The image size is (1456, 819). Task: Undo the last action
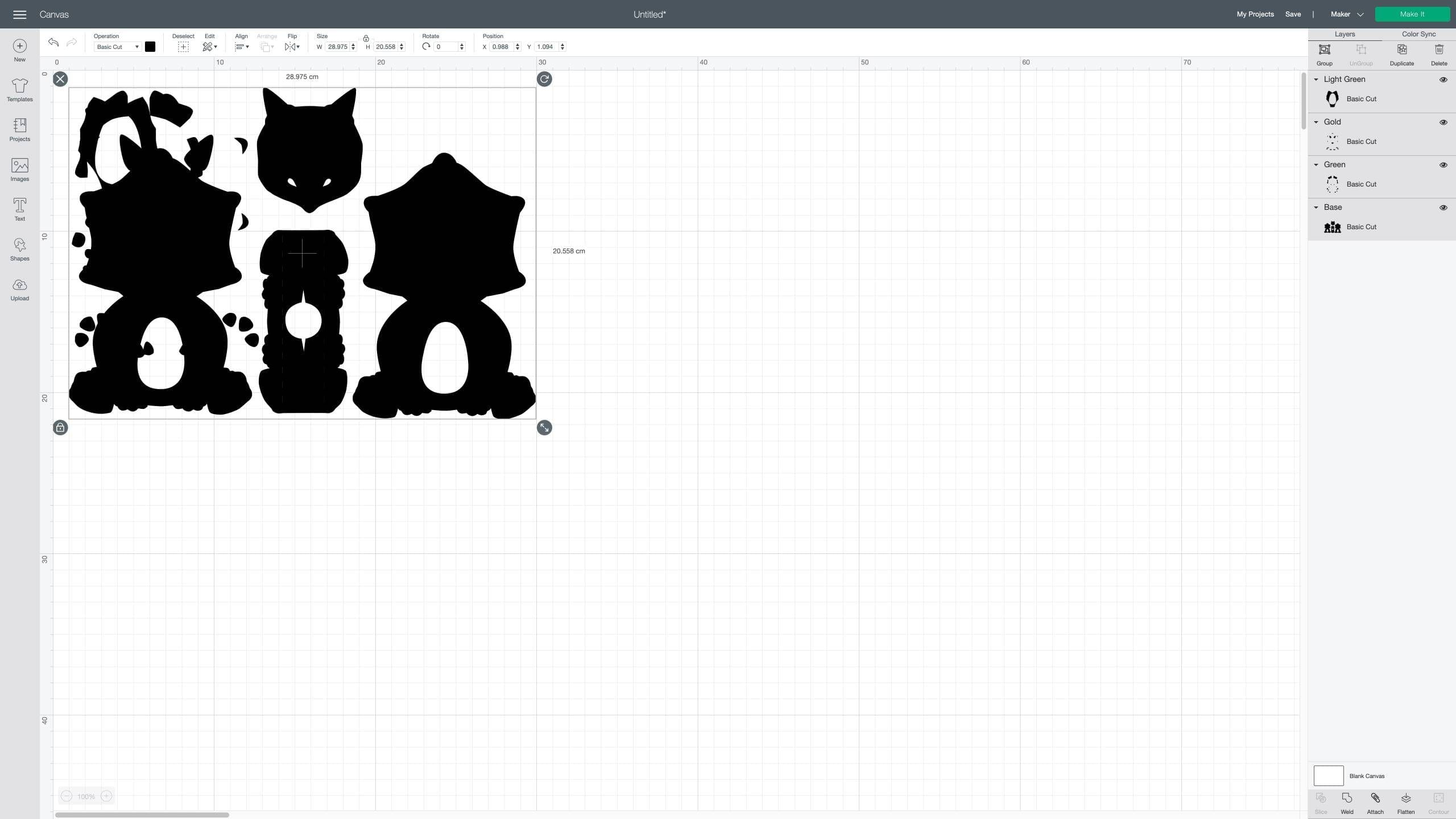tap(53, 42)
